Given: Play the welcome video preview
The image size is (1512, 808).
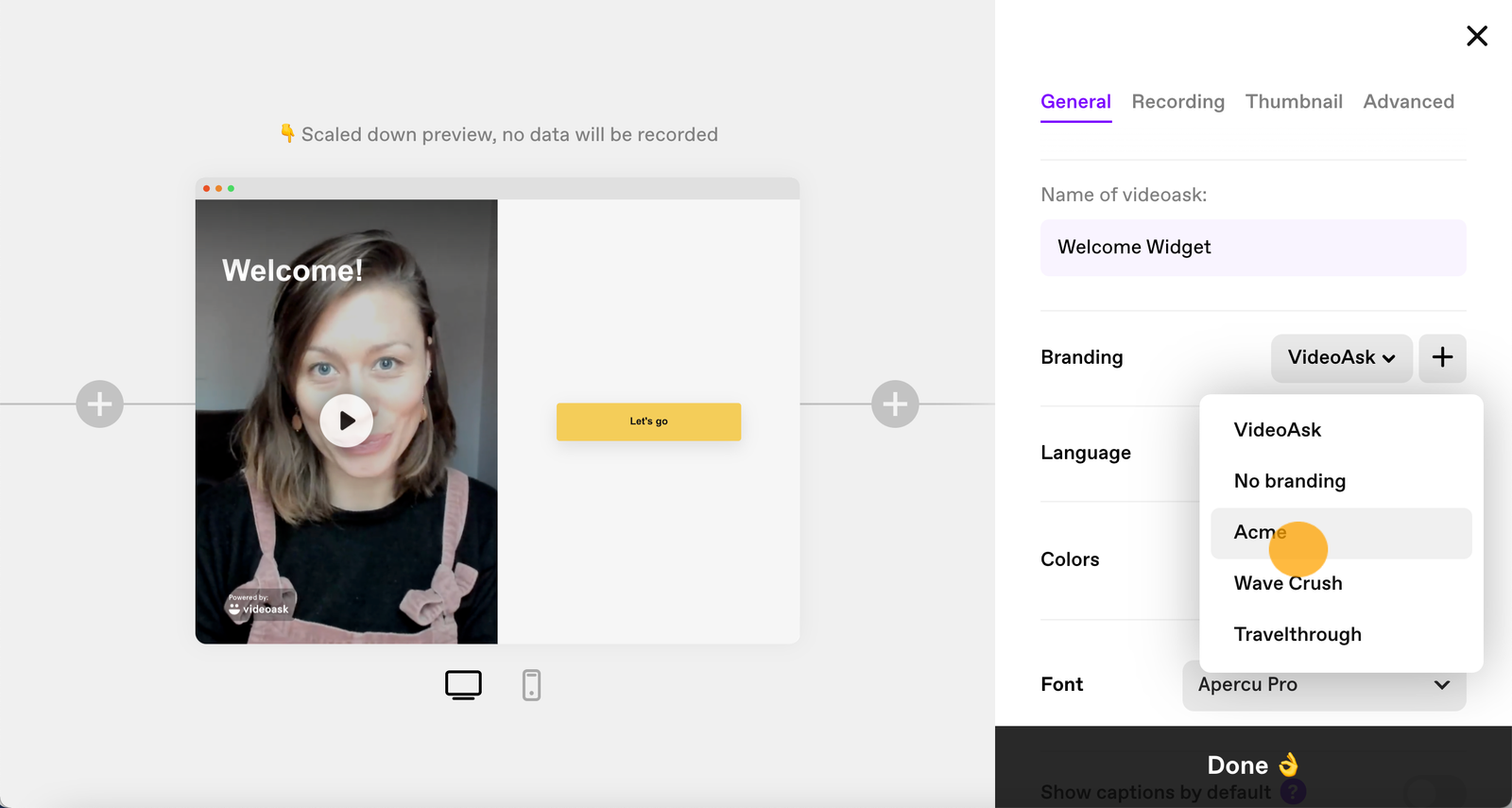Looking at the screenshot, I should point(346,421).
